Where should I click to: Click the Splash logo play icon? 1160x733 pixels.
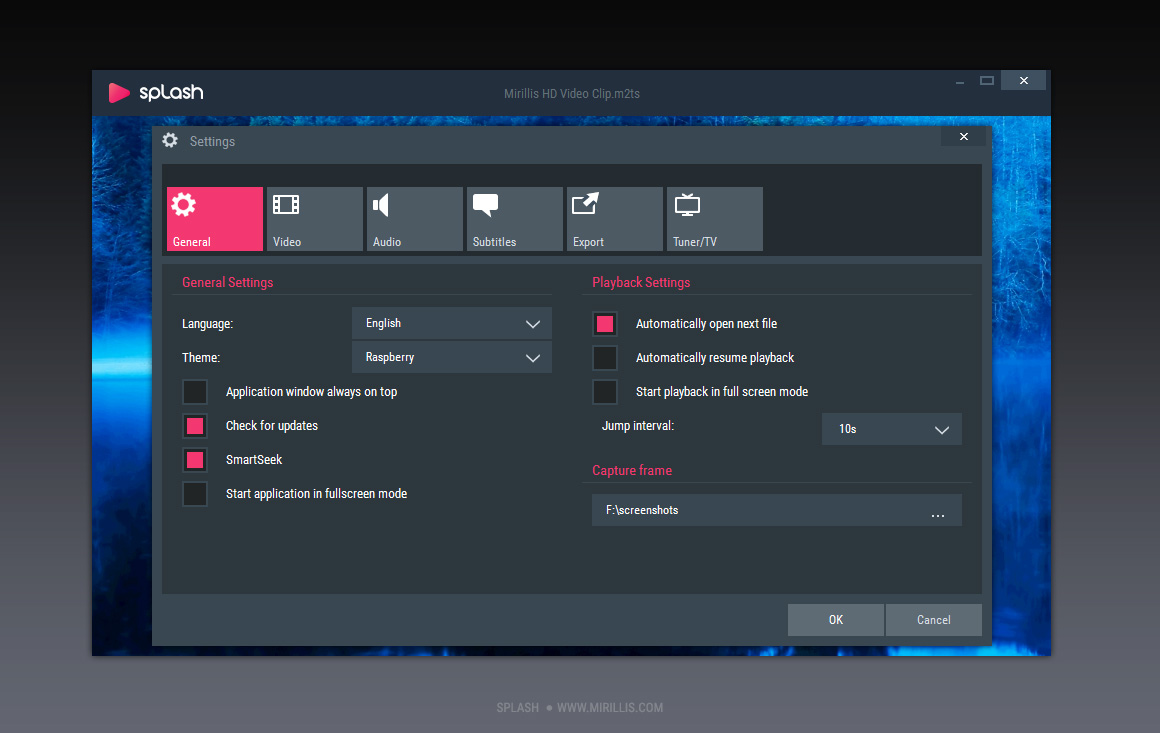click(119, 93)
